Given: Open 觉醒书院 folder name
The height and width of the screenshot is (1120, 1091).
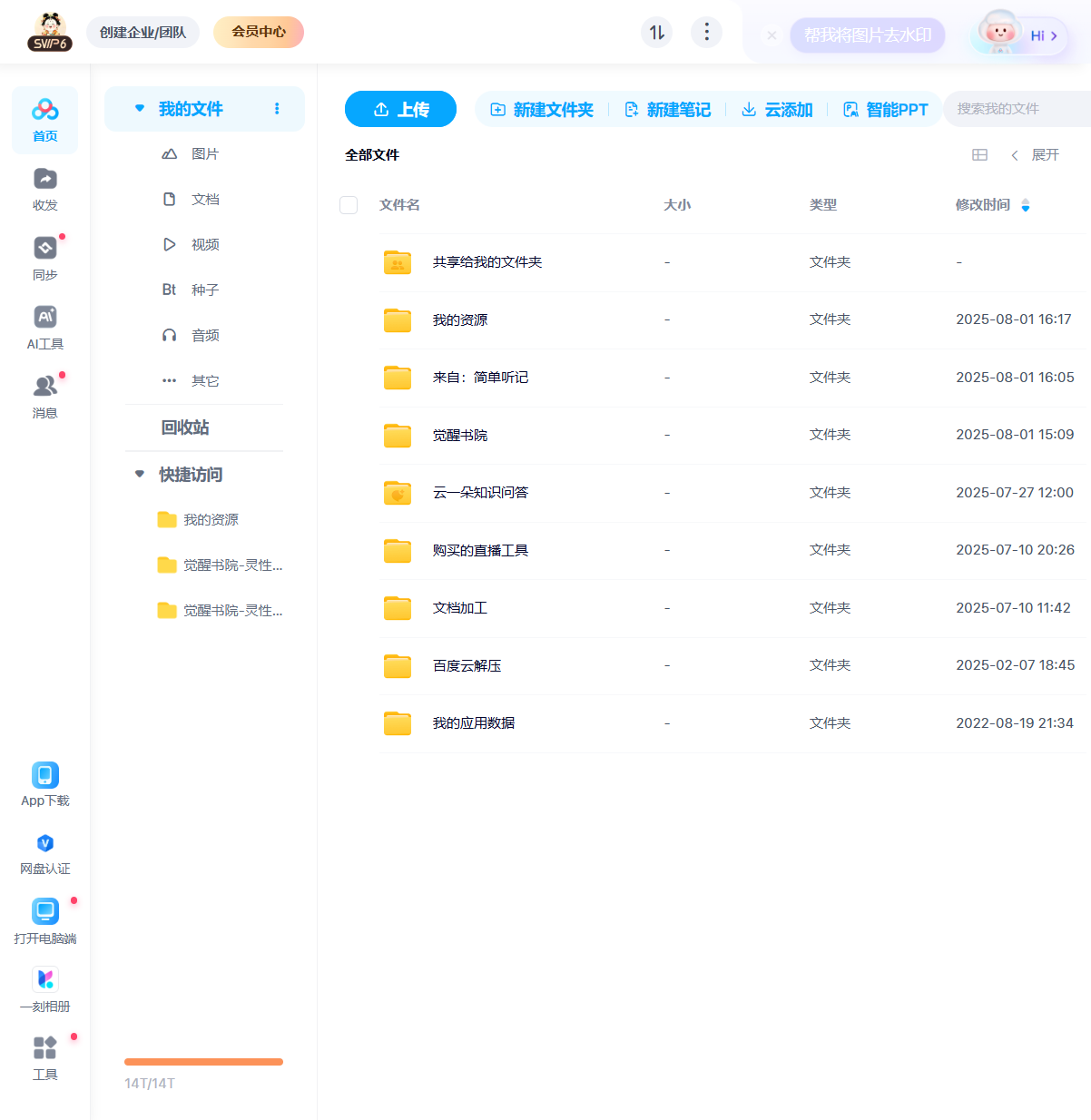Looking at the screenshot, I should [460, 436].
